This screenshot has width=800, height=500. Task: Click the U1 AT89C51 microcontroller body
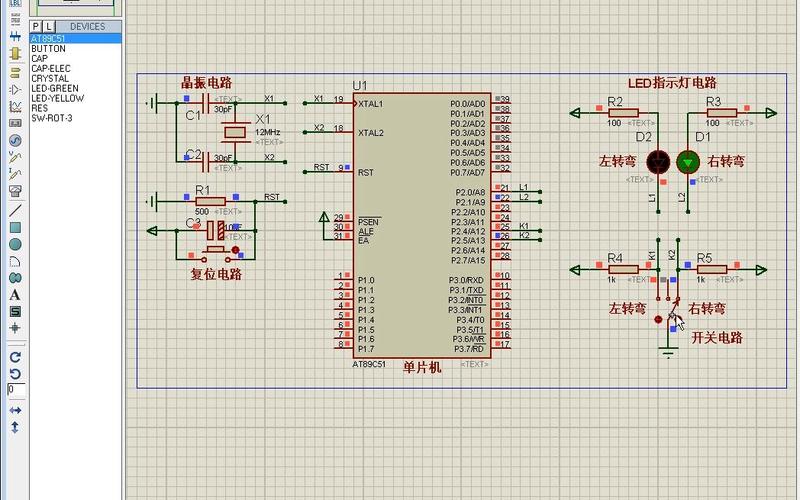(422, 226)
